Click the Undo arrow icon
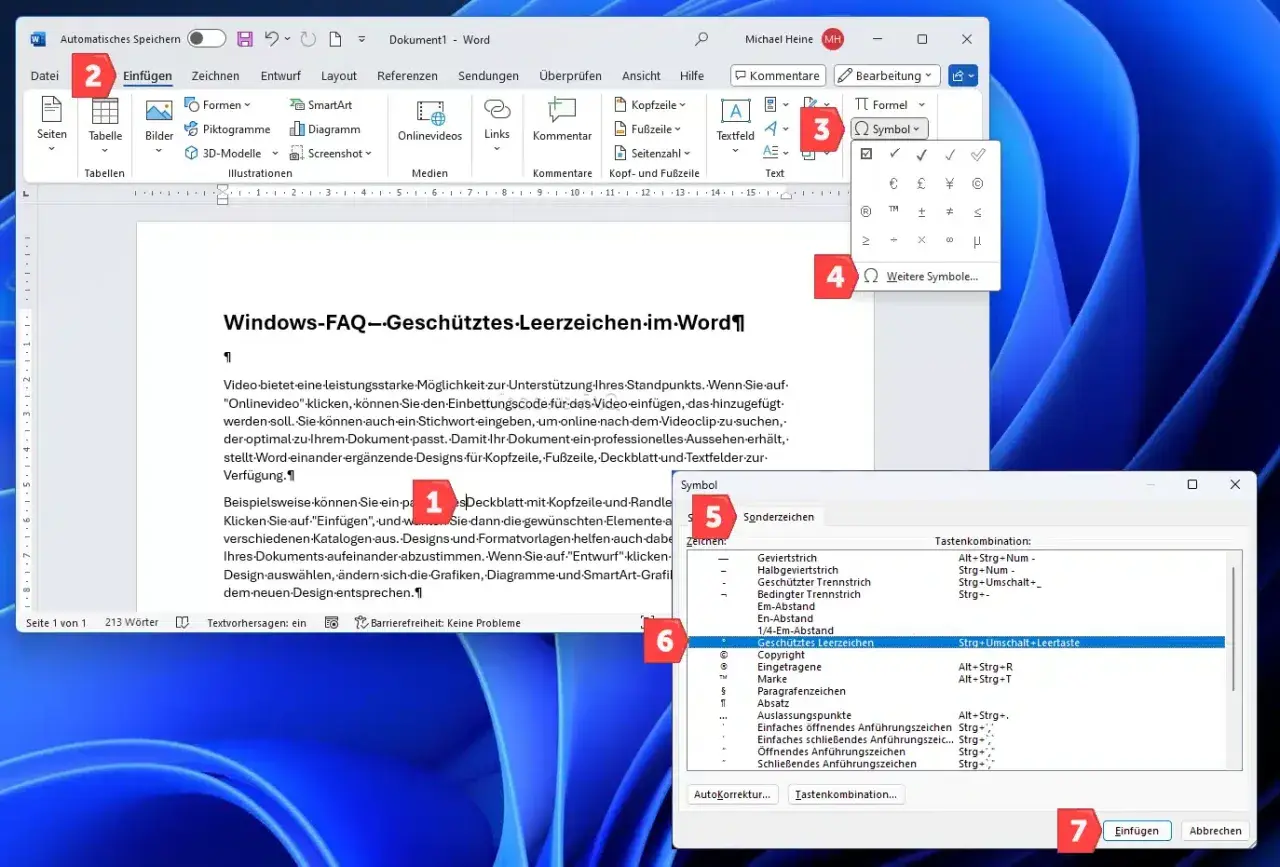The width and height of the screenshot is (1280, 867). [x=271, y=39]
